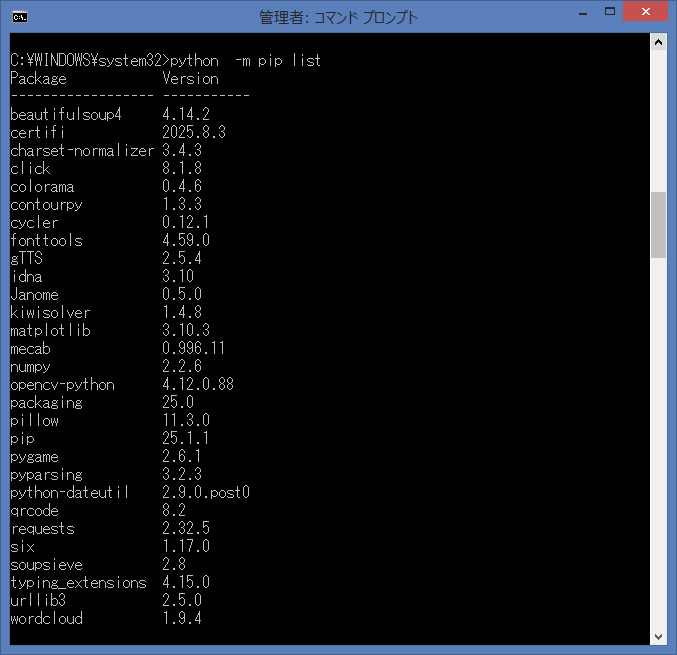Click the scrollbar down arrow
This screenshot has width=677, height=655.
coord(658,636)
